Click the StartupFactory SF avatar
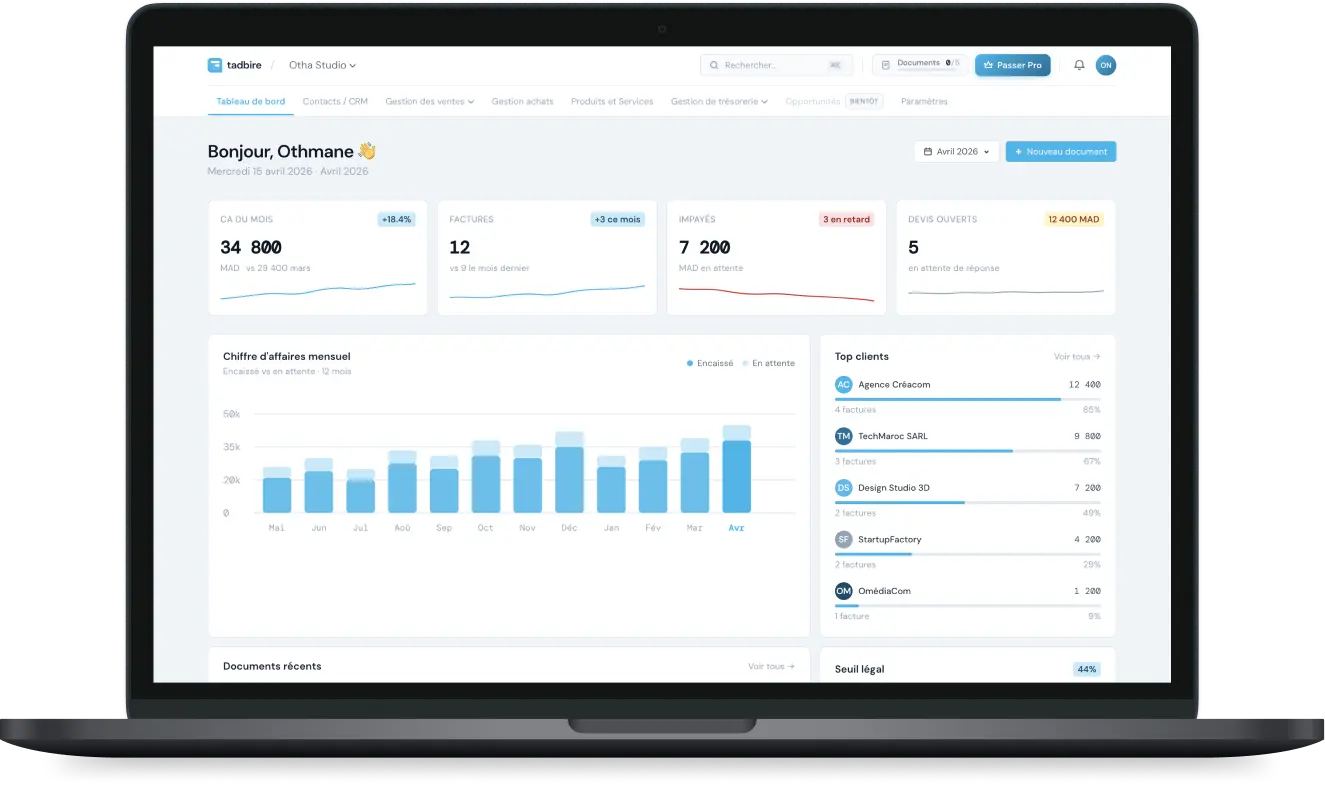 844,539
